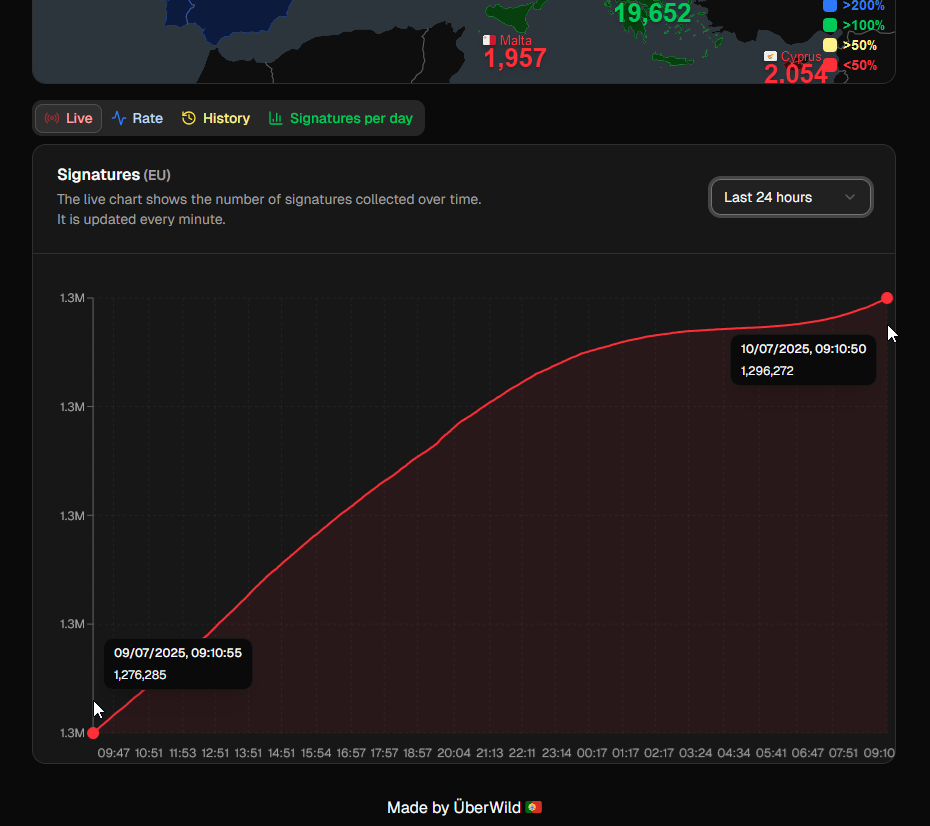Click the 17:57 time axis label

coord(384,753)
